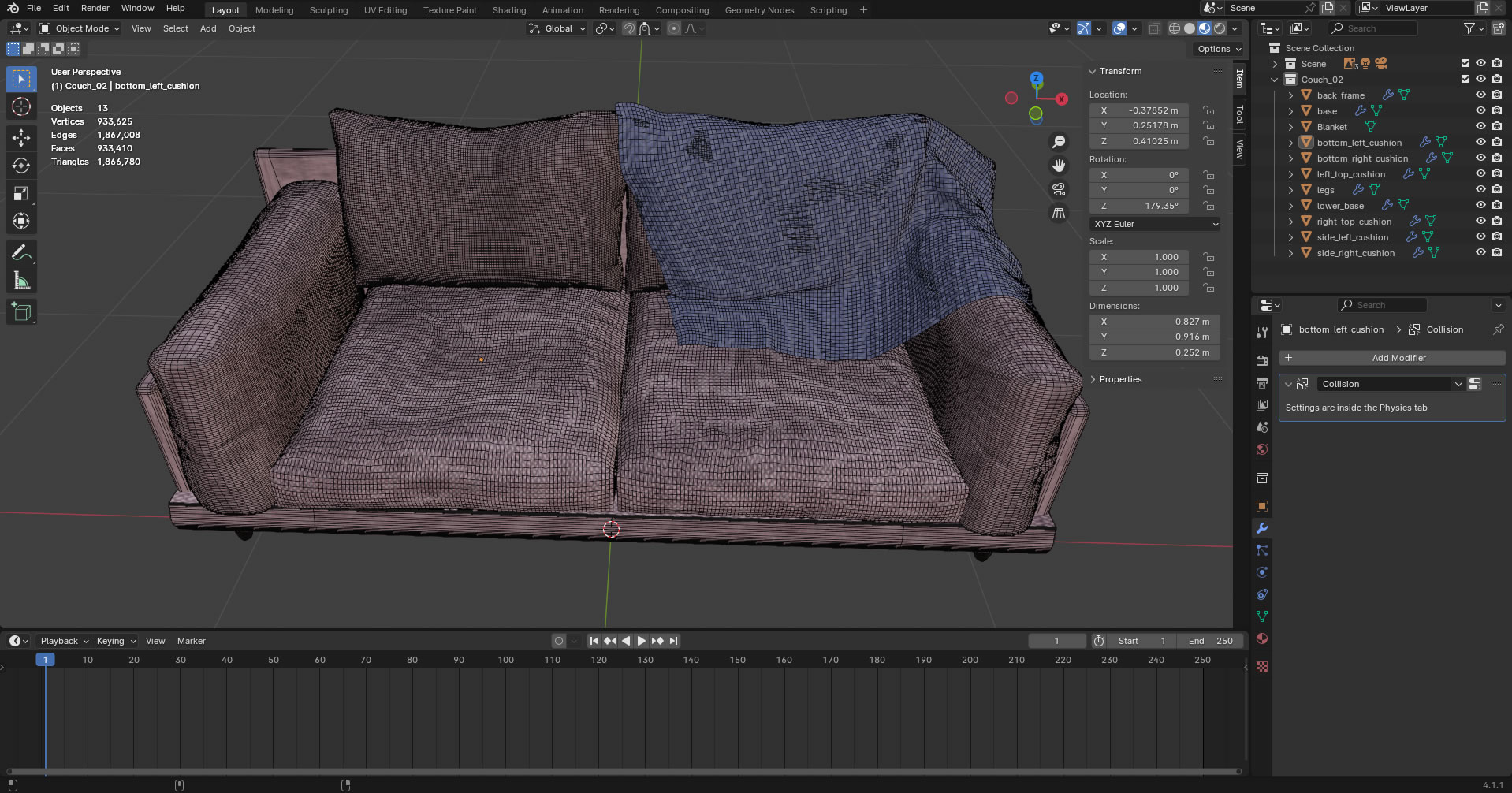Screen dimensions: 1512x793
Task: Choose the Add Cube tool
Action: tap(21, 312)
